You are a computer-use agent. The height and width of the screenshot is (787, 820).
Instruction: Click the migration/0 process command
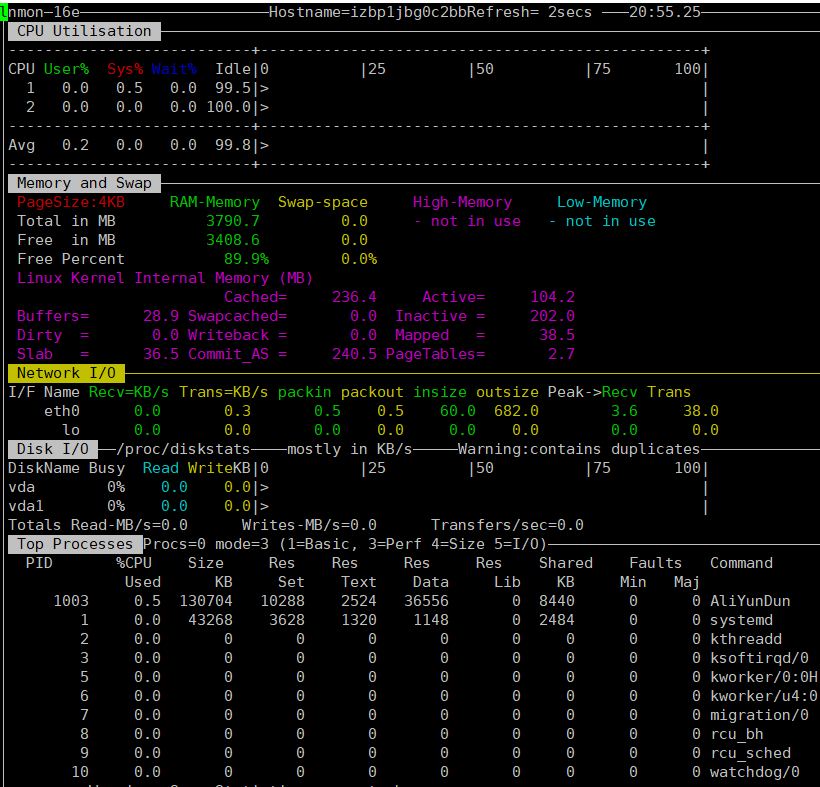pyautogui.click(x=759, y=715)
